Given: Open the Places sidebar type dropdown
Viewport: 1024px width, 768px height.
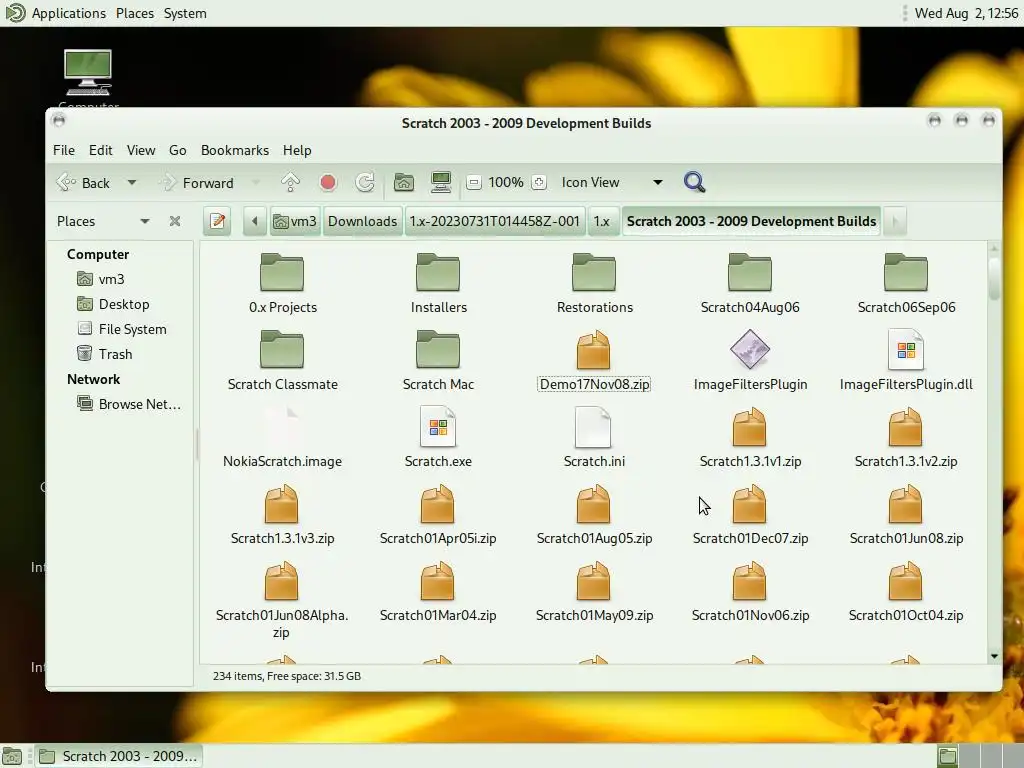Looking at the screenshot, I should click(x=103, y=221).
